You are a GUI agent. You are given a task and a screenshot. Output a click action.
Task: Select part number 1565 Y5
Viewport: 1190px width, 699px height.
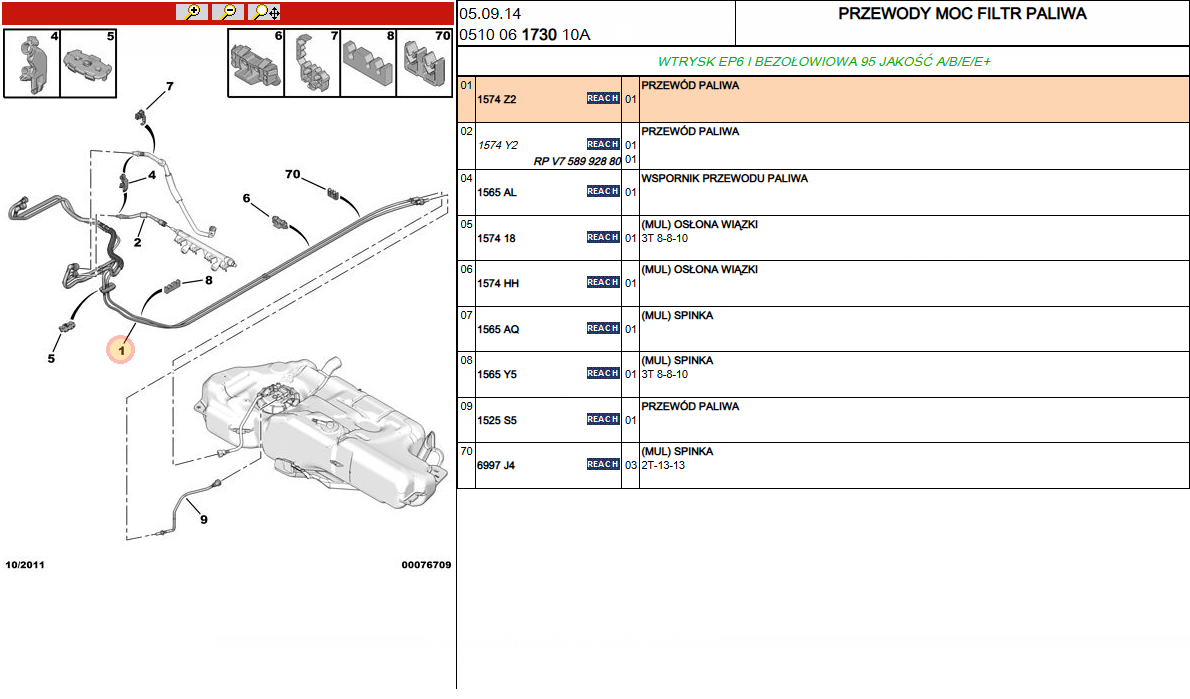496,375
